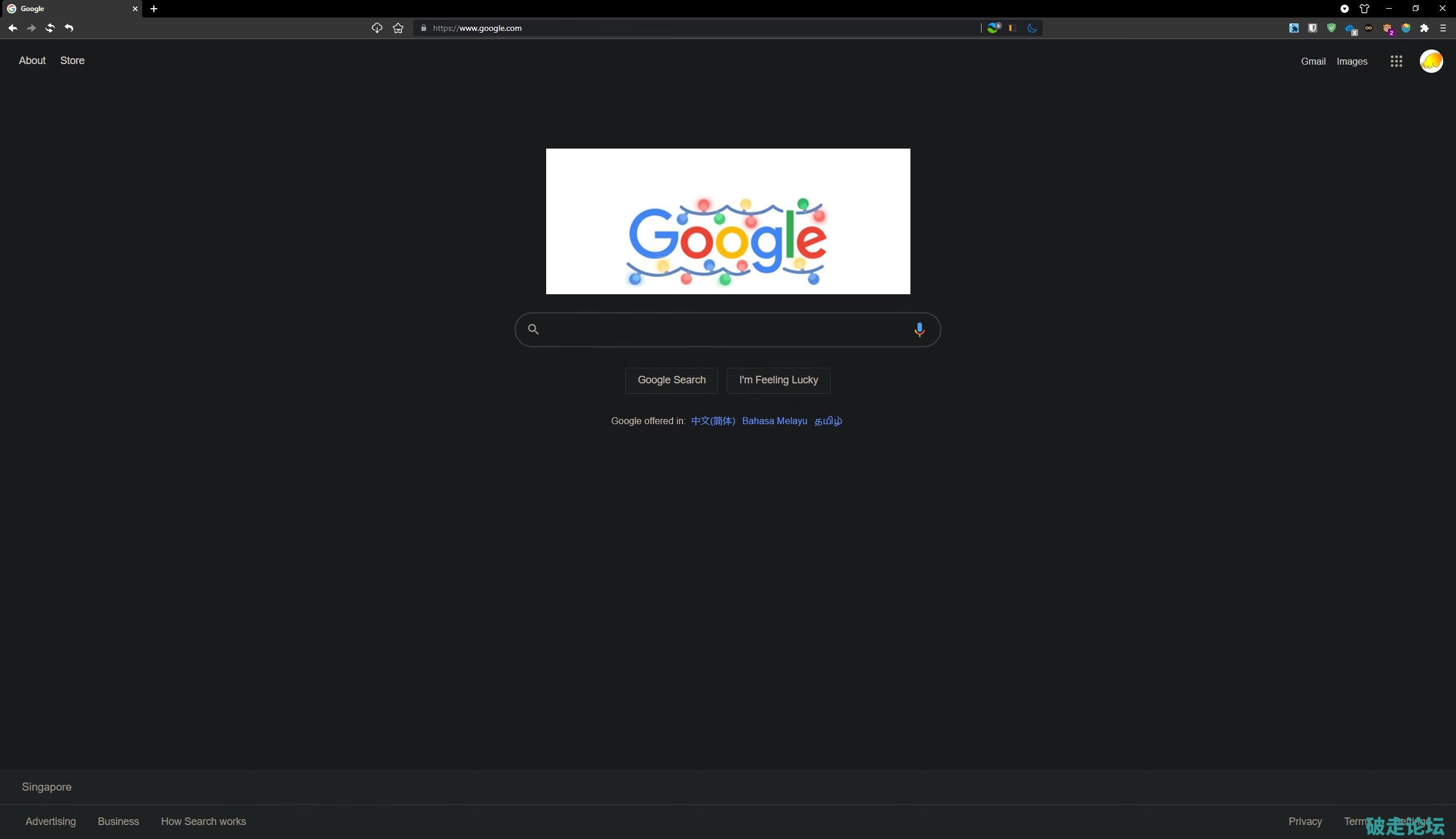Click the Bahasa Melayu language link
Viewport: 1456px width, 839px height.
click(774, 421)
